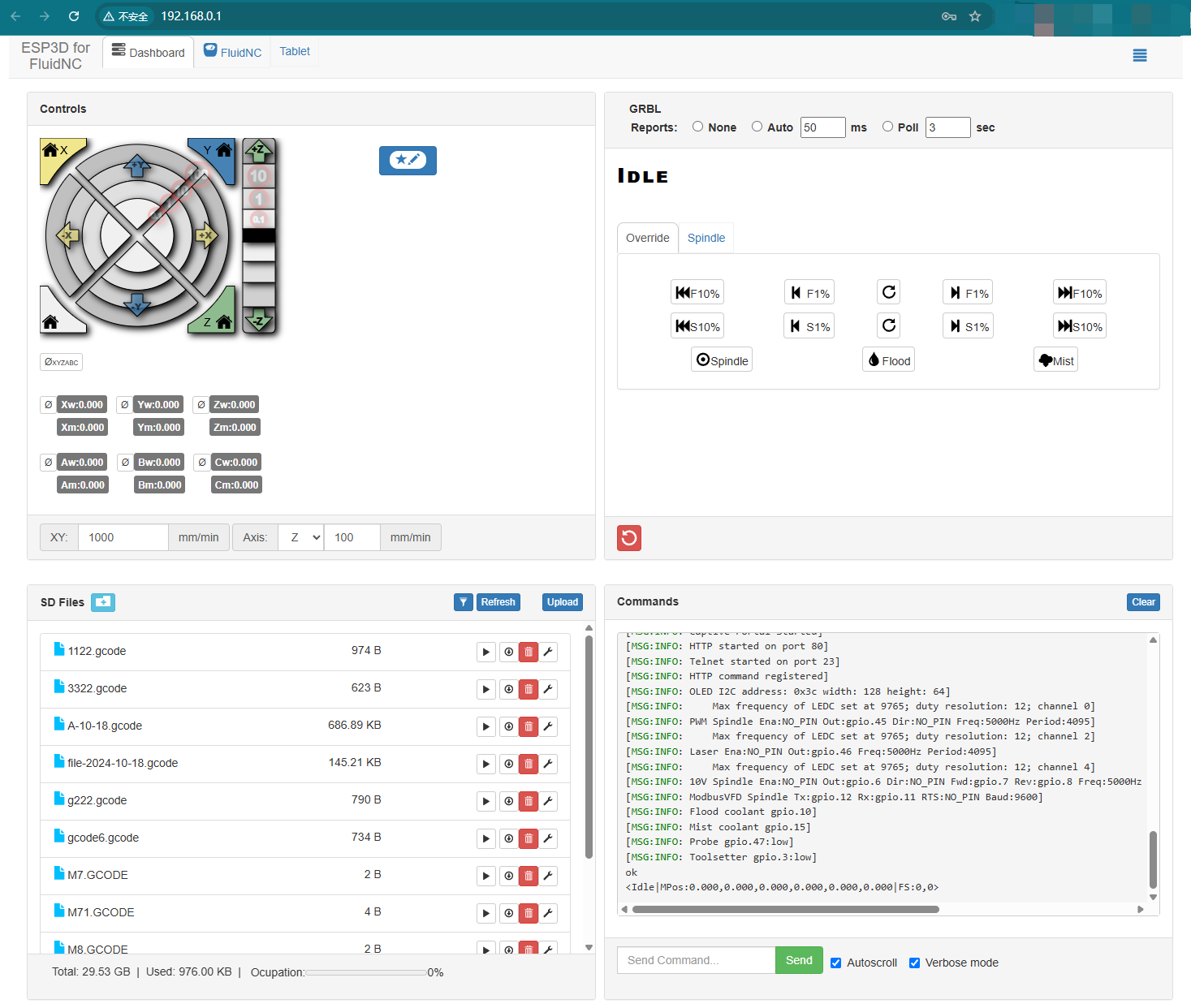Image resolution: width=1191 pixels, height=1008 pixels.
Task: Click the XY feedrate field
Action: pyautogui.click(x=123, y=537)
